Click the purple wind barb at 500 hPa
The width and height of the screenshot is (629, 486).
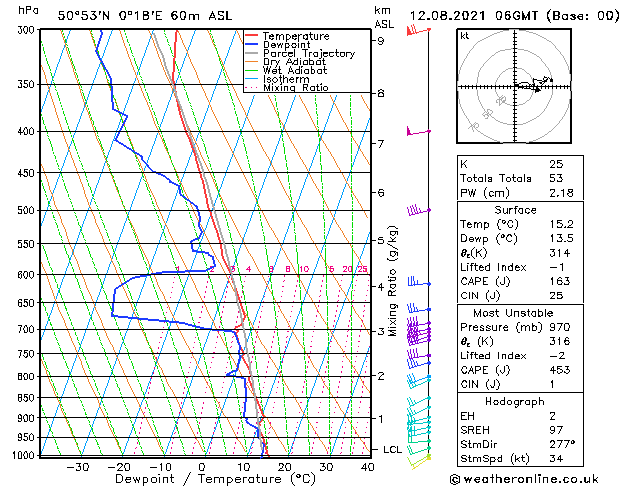tap(418, 210)
